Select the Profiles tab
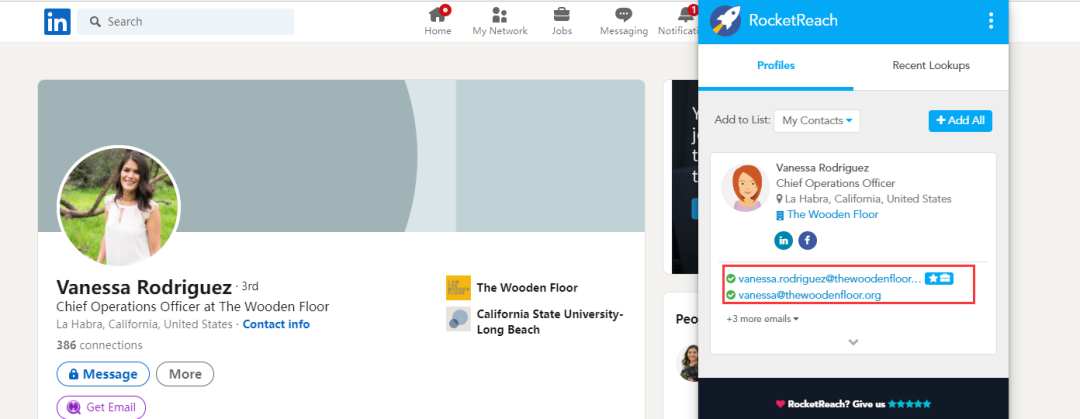Viewport: 1080px width, 419px height. click(x=776, y=66)
